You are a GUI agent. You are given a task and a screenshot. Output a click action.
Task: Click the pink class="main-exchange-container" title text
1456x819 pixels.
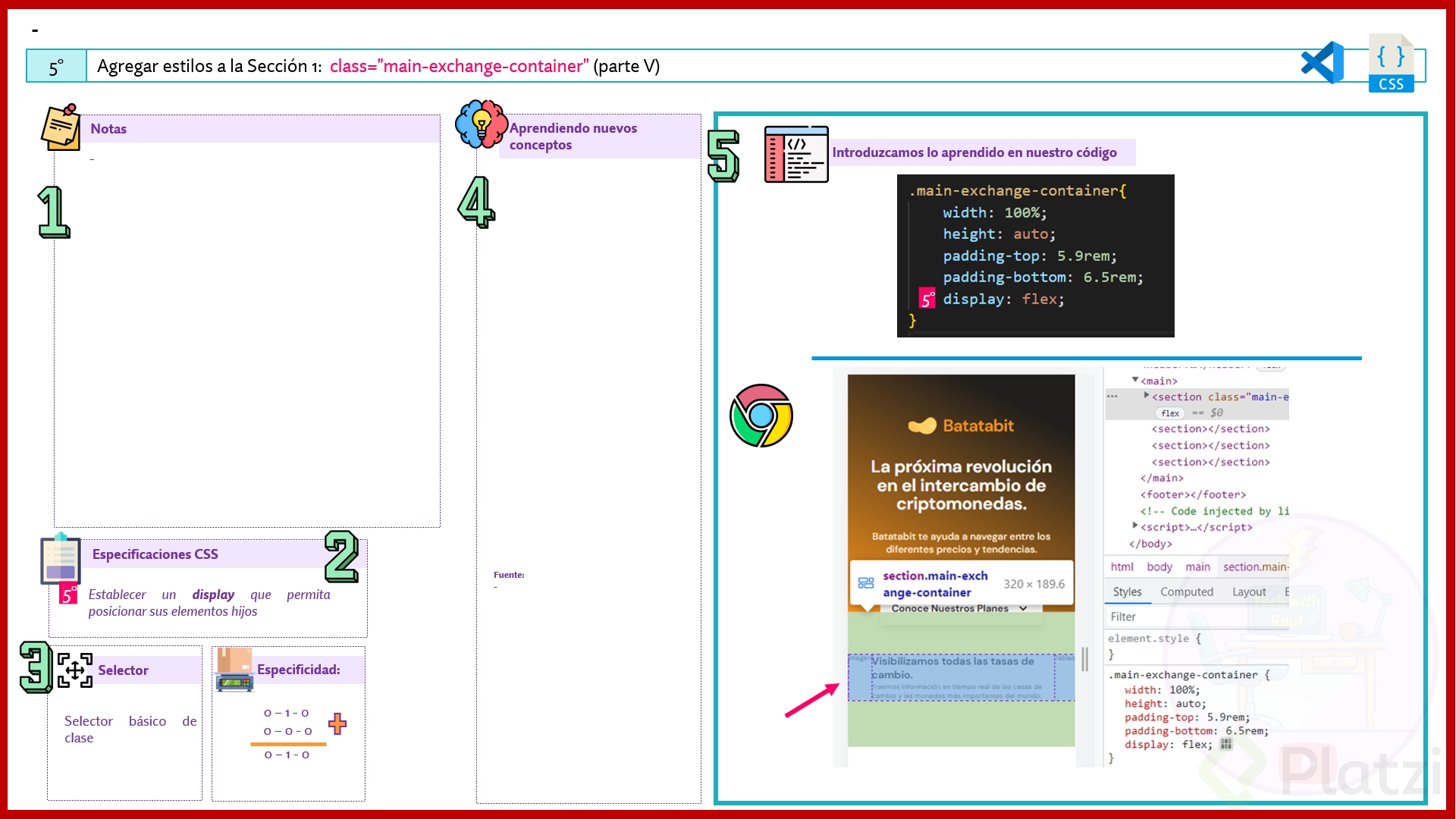point(459,66)
